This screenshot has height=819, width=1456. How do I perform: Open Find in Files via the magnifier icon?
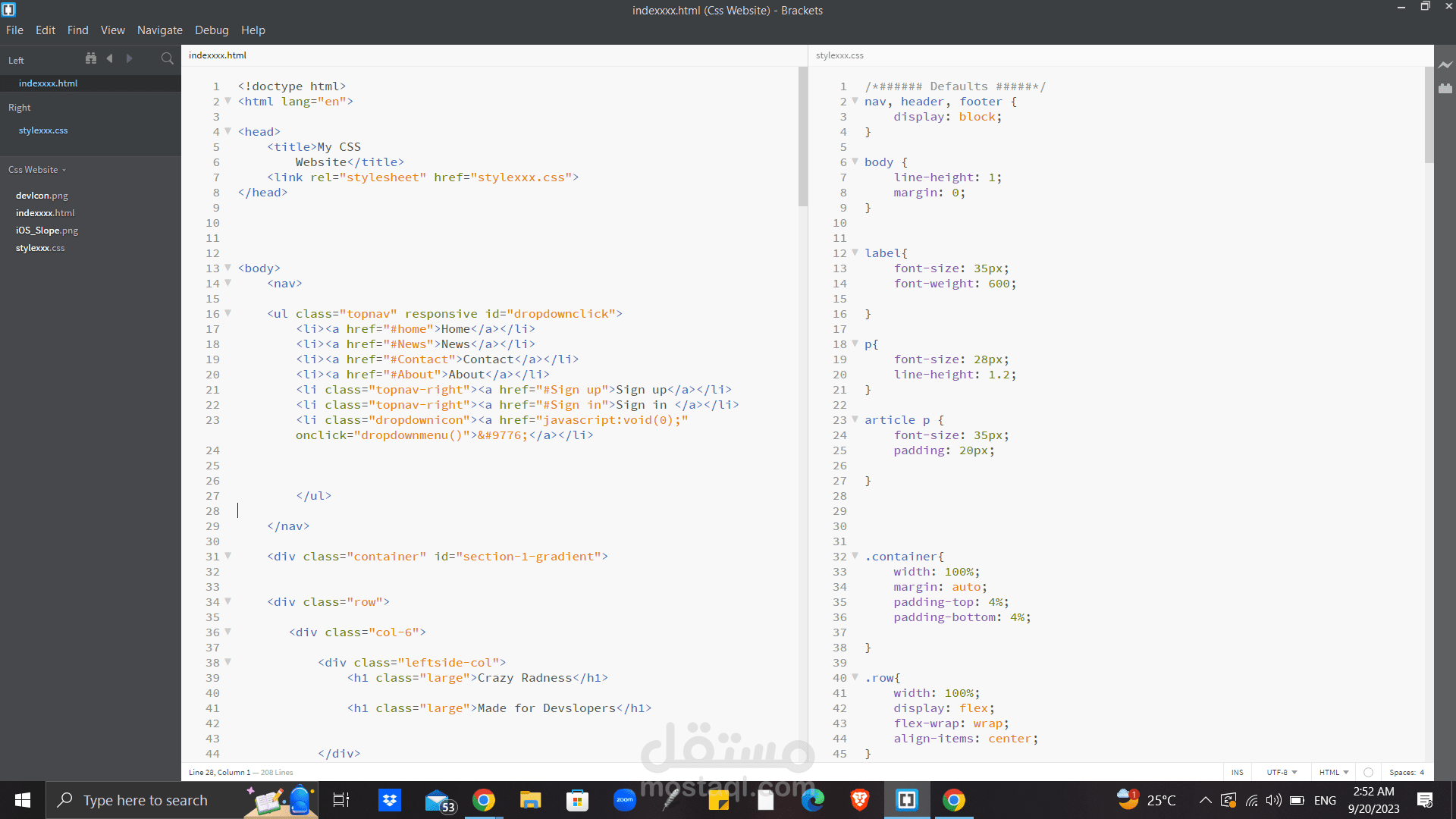(167, 58)
